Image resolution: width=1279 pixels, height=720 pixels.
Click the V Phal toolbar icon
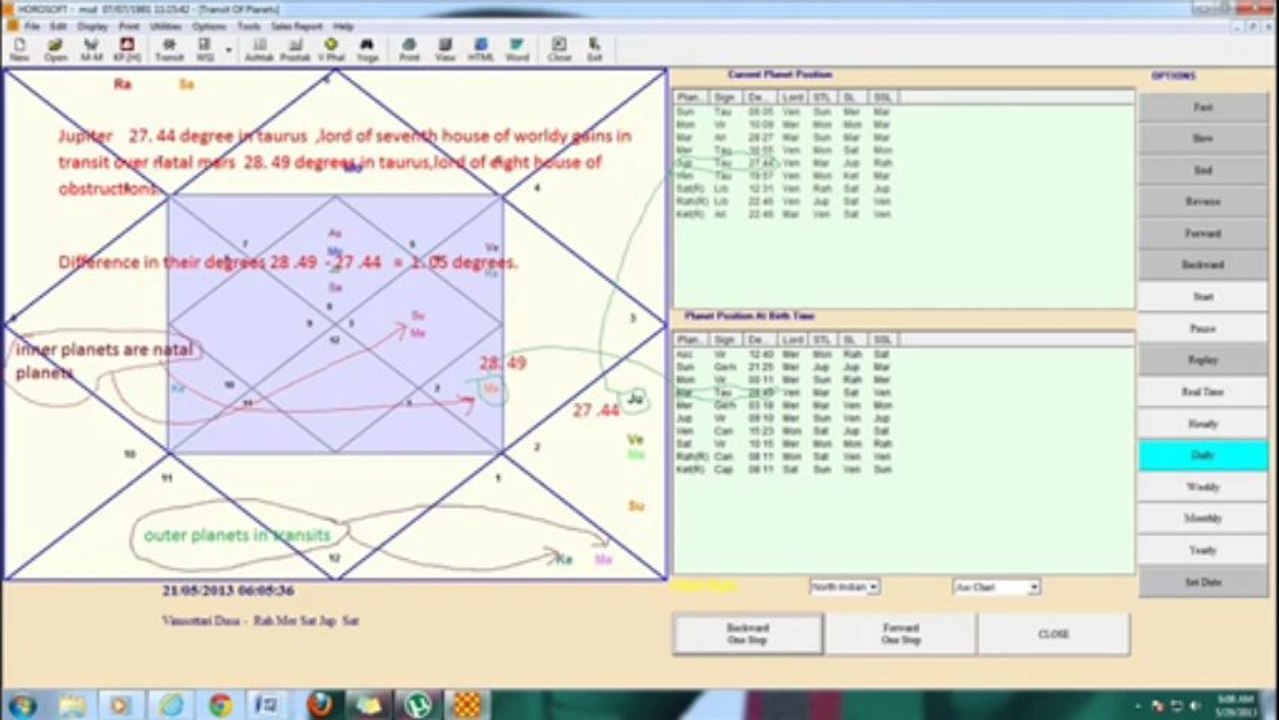pos(331,50)
